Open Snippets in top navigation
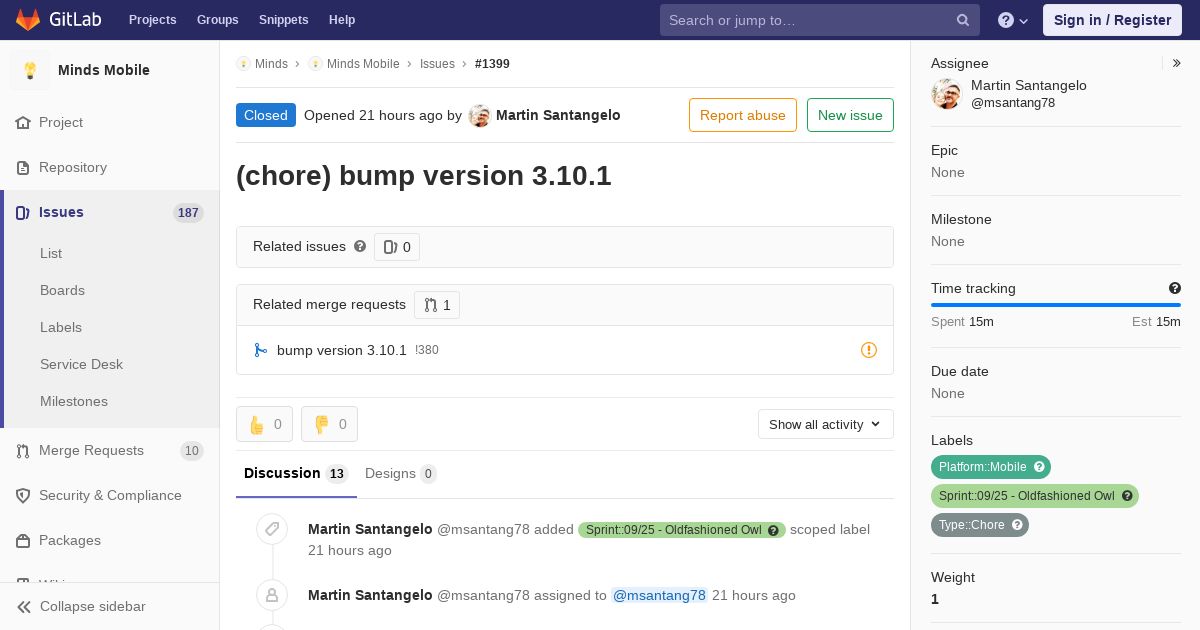Image resolution: width=1200 pixels, height=630 pixels. 284,20
